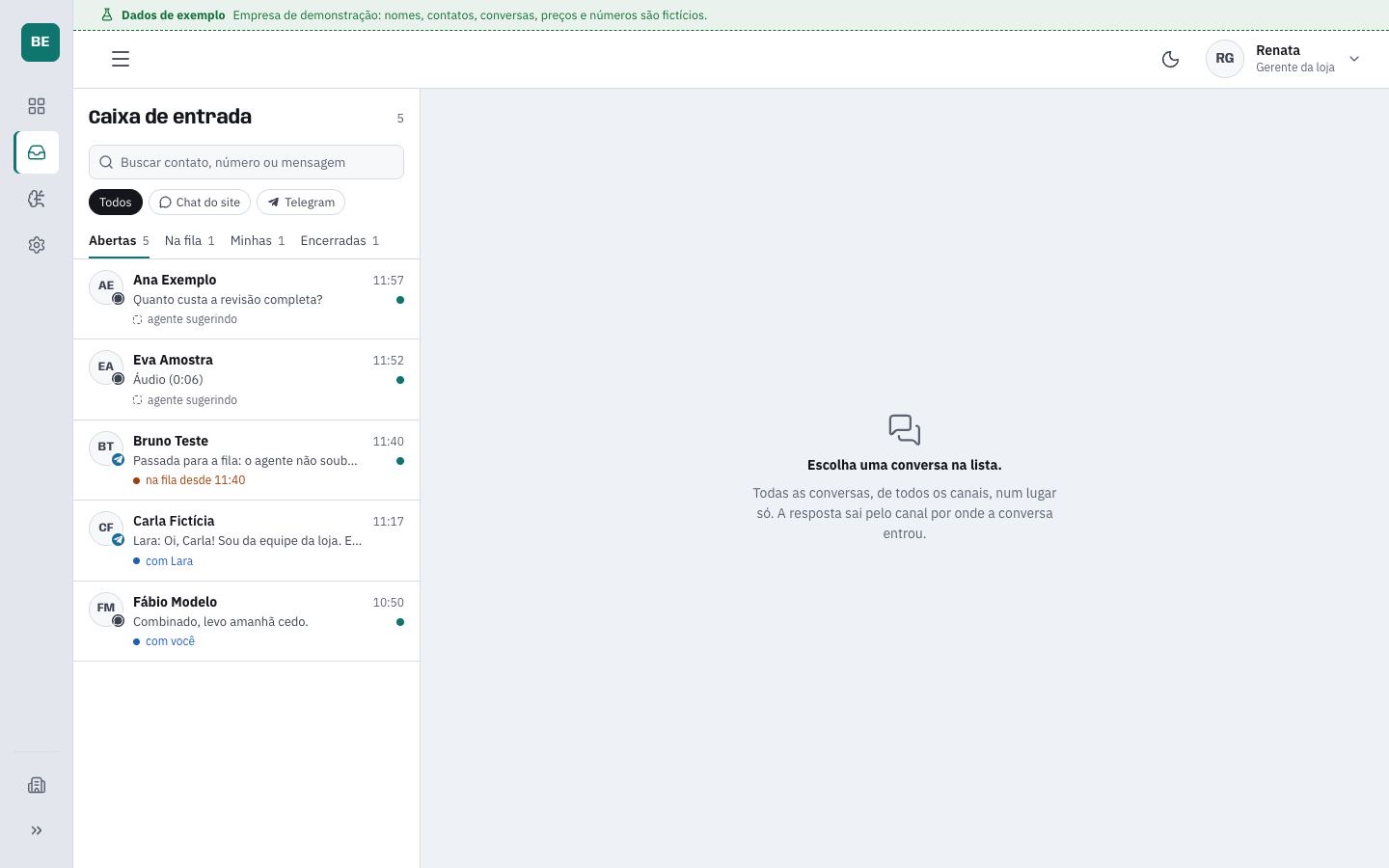The image size is (1389, 868).
Task: Open the AI agent brain icon
Action: pyautogui.click(x=37, y=199)
